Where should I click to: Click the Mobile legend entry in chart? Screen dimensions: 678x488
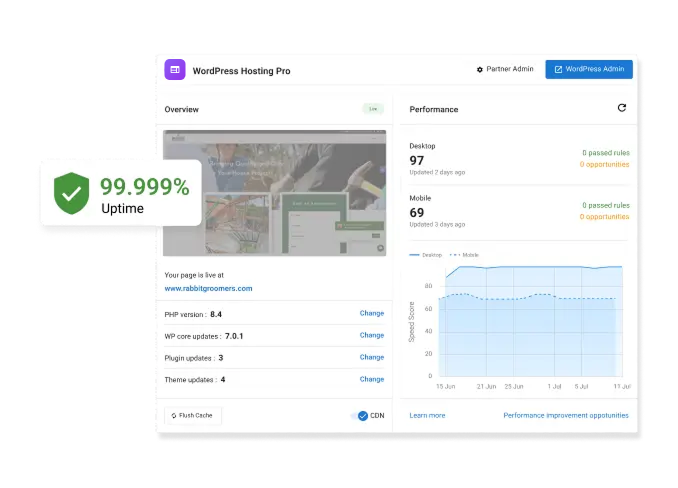click(464, 255)
